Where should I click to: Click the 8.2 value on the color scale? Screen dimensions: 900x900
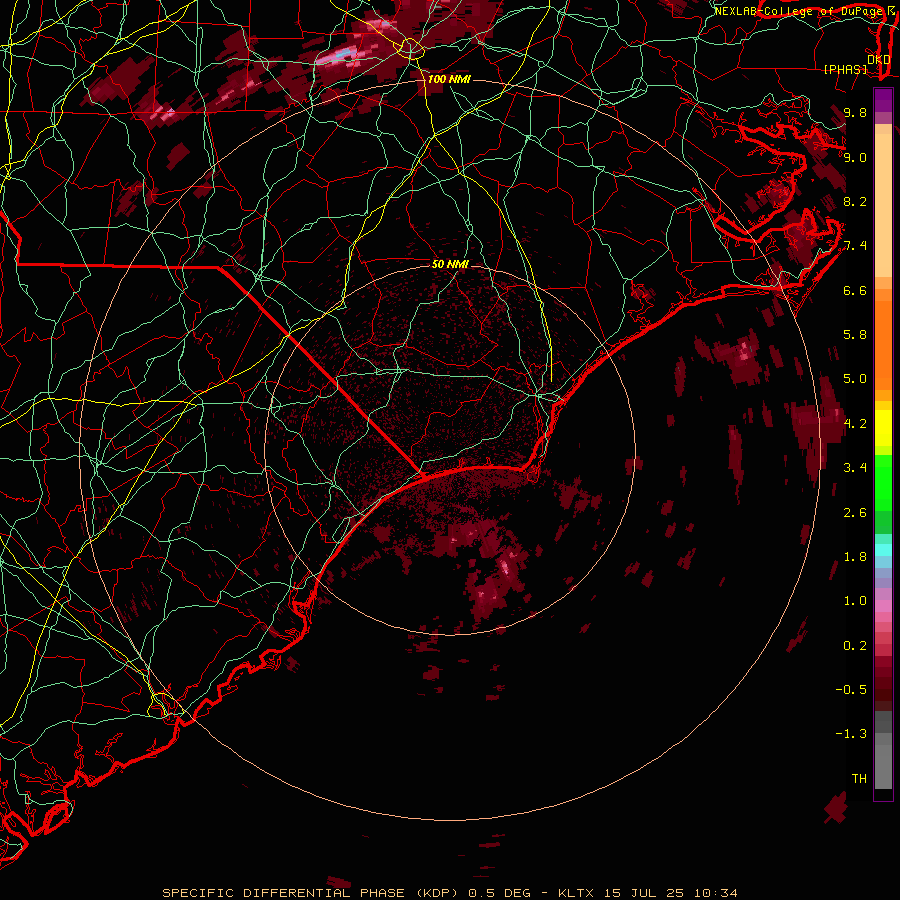[855, 201]
